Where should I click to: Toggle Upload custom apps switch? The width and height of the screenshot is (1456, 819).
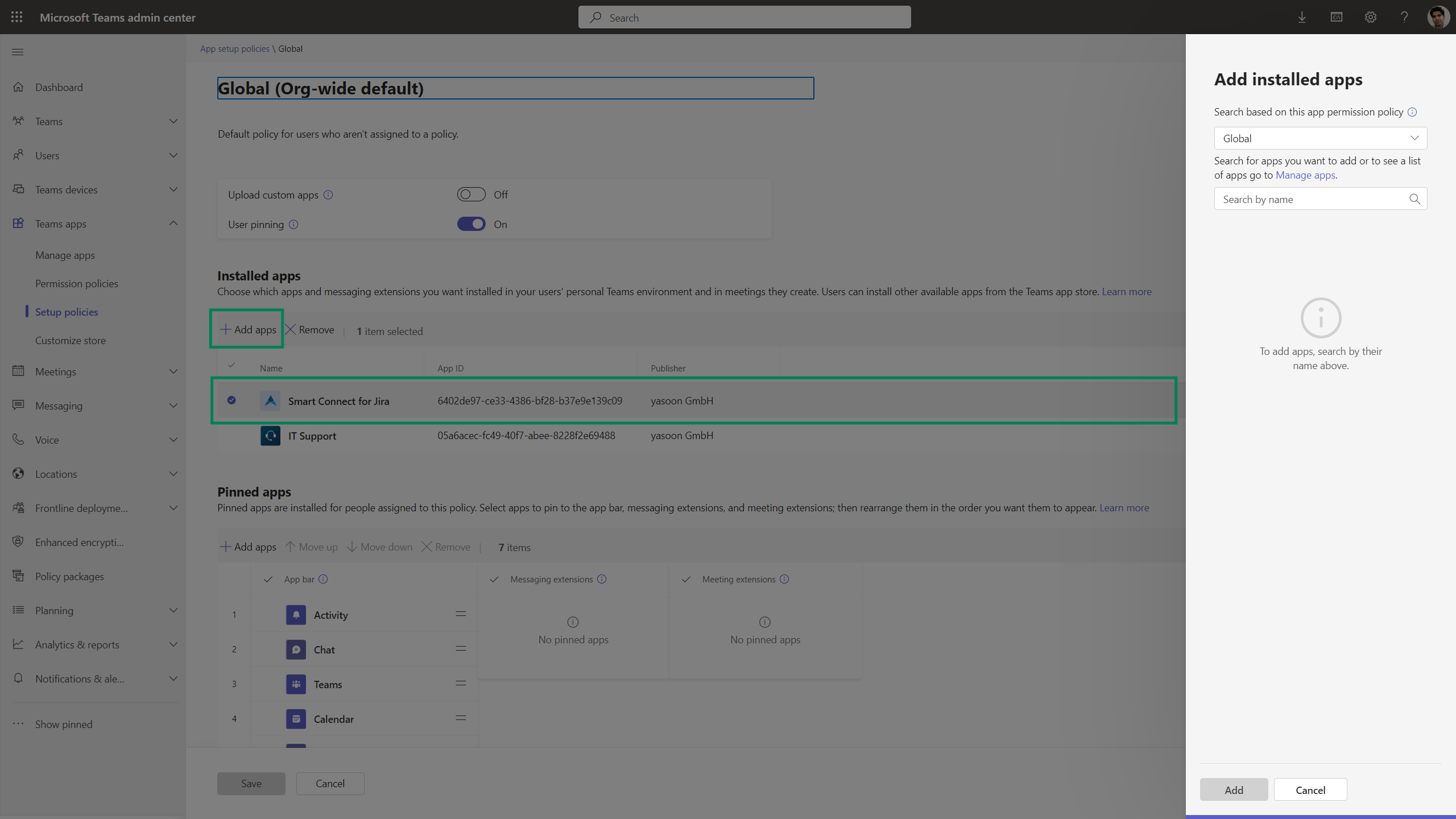coord(471,195)
